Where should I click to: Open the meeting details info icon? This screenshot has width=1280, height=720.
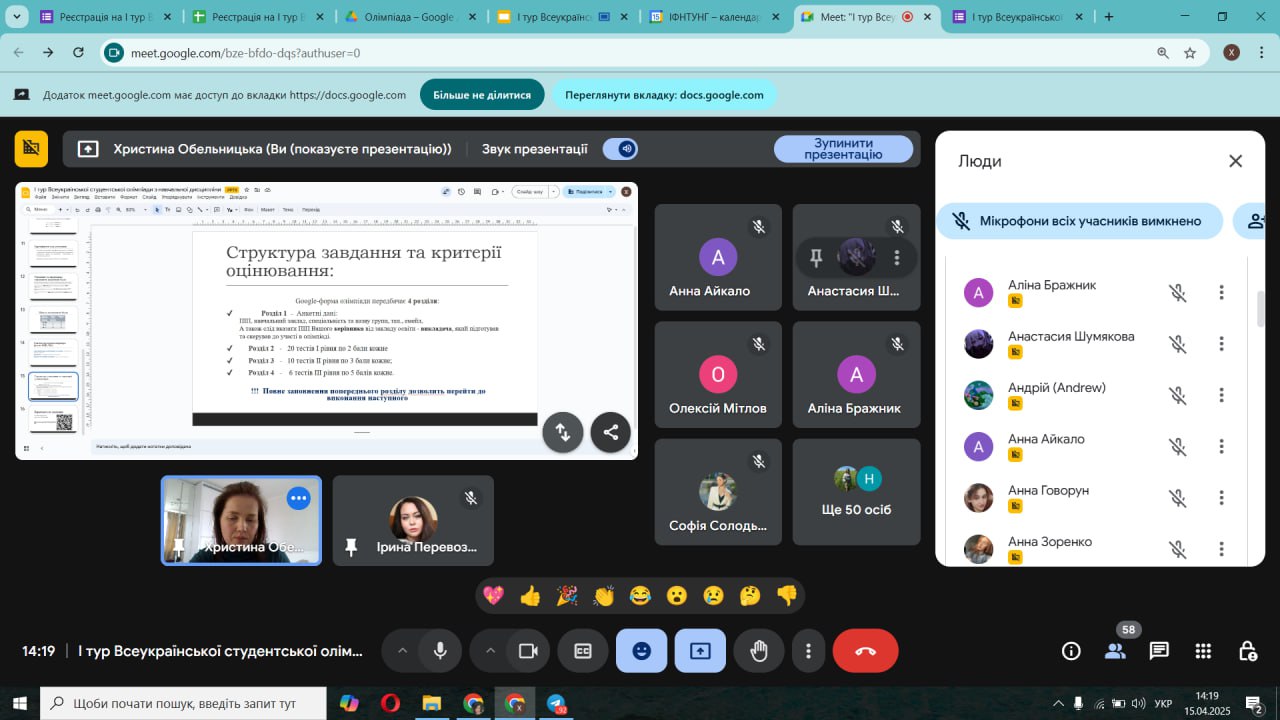(1071, 651)
